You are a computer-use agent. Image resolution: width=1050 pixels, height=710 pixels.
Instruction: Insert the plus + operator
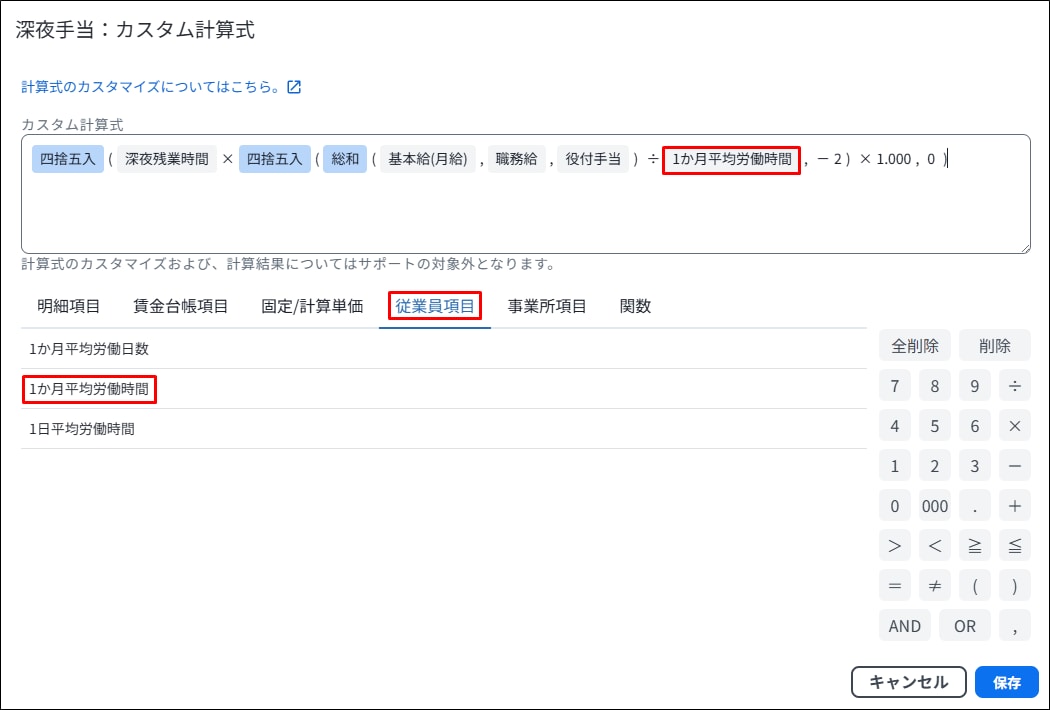point(1014,506)
